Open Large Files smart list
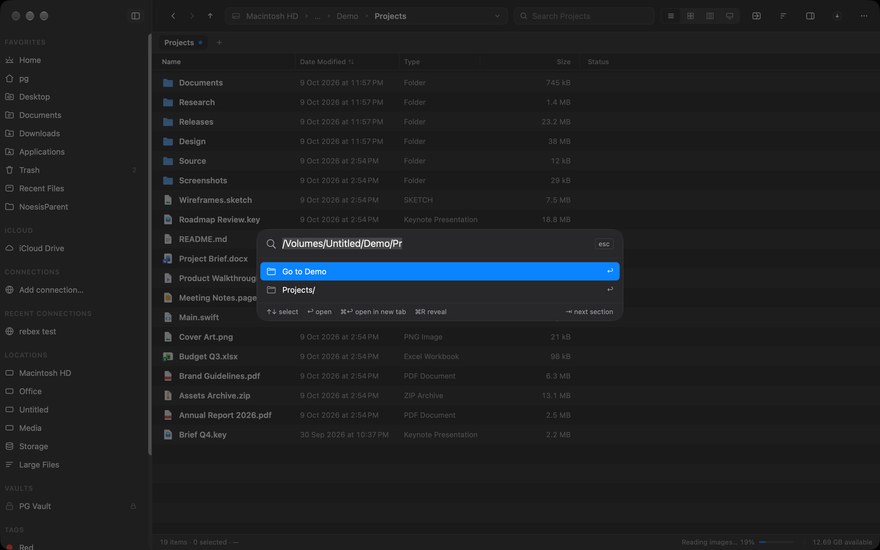The image size is (880, 550). click(39, 465)
